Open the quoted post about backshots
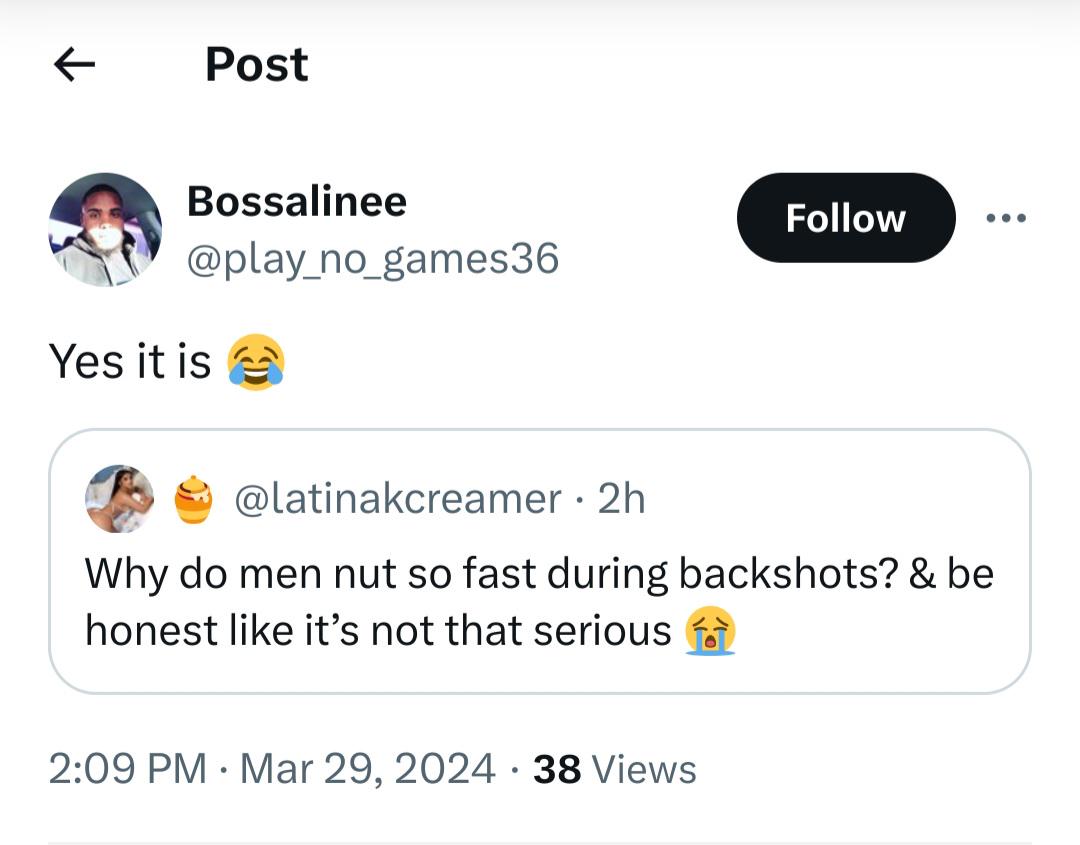This screenshot has height=845, width=1080. click(539, 573)
